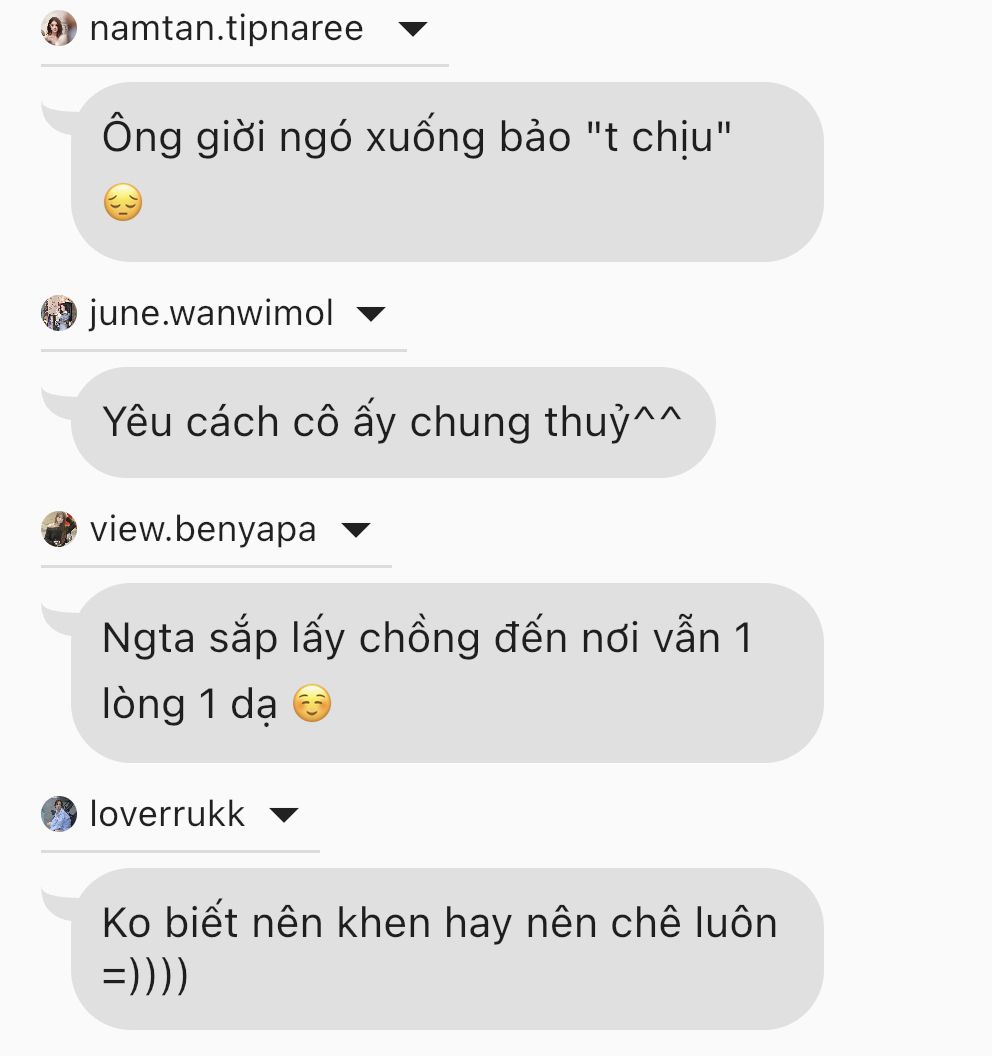The width and height of the screenshot is (992, 1056).
Task: Select the "Yêu cách cô ấy chung thuỷ" bubble
Action: tap(393, 423)
